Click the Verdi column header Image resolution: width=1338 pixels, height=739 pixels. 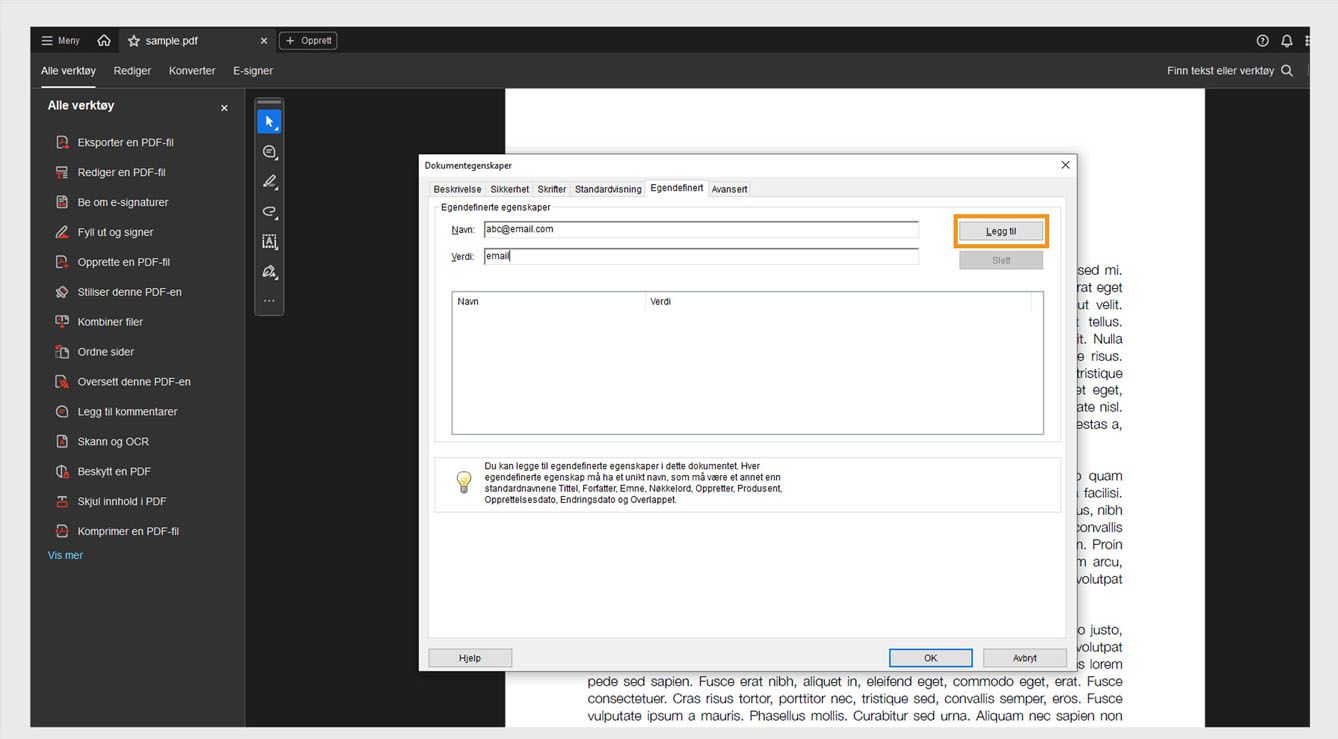pos(838,301)
